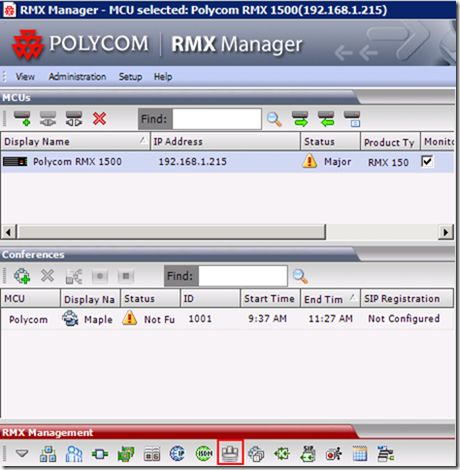This screenshot has width=460, height=470.
Task: Open the blue tree-of-boxes icon in RMX Management
Action: 48,454
